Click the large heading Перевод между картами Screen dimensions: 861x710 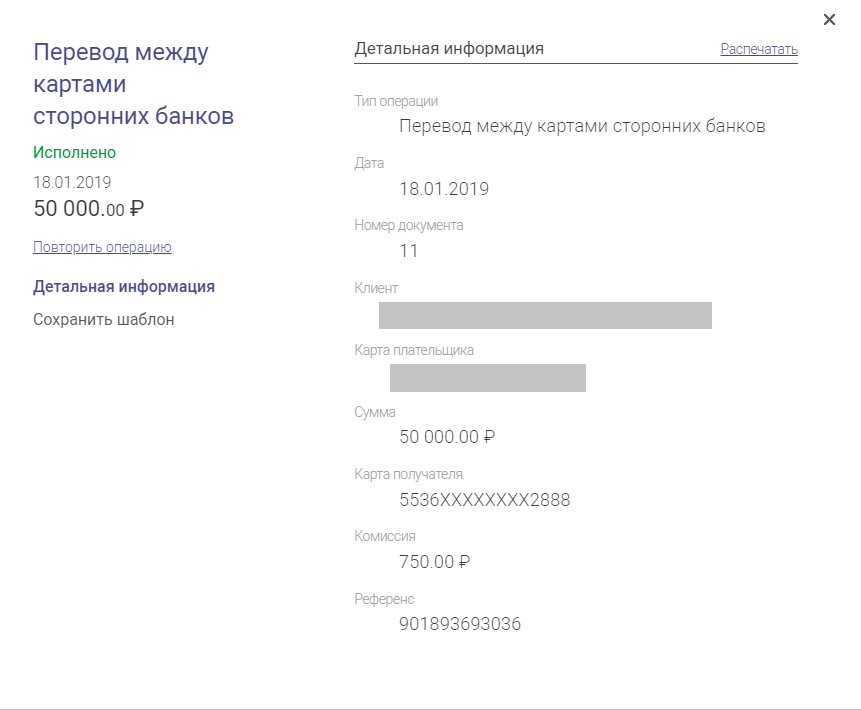tap(133, 84)
